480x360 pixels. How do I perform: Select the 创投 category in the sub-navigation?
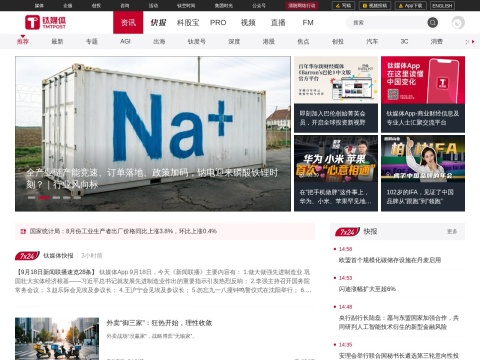(x=338, y=41)
